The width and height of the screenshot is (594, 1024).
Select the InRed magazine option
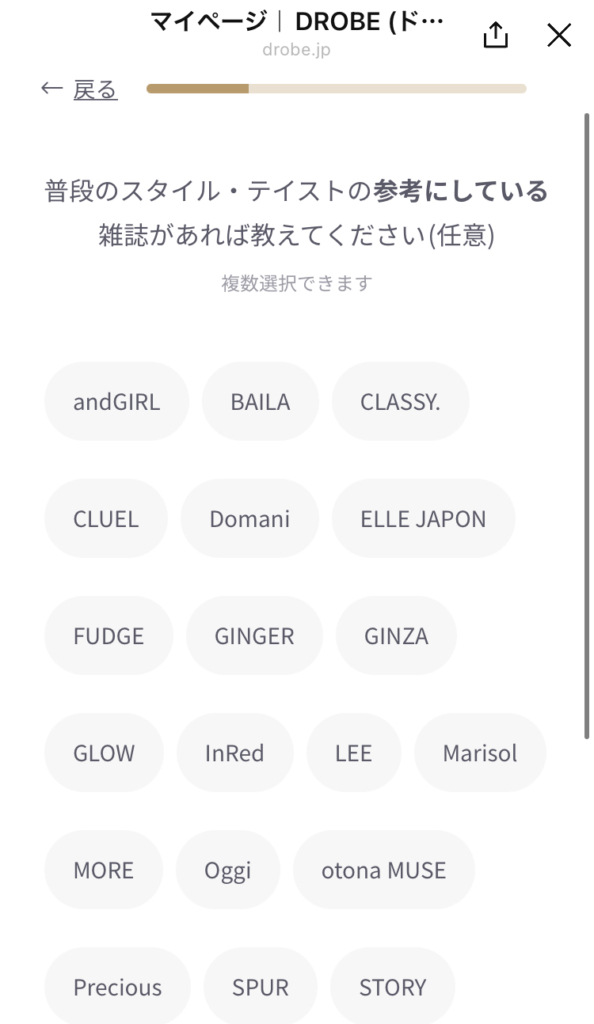pos(235,752)
